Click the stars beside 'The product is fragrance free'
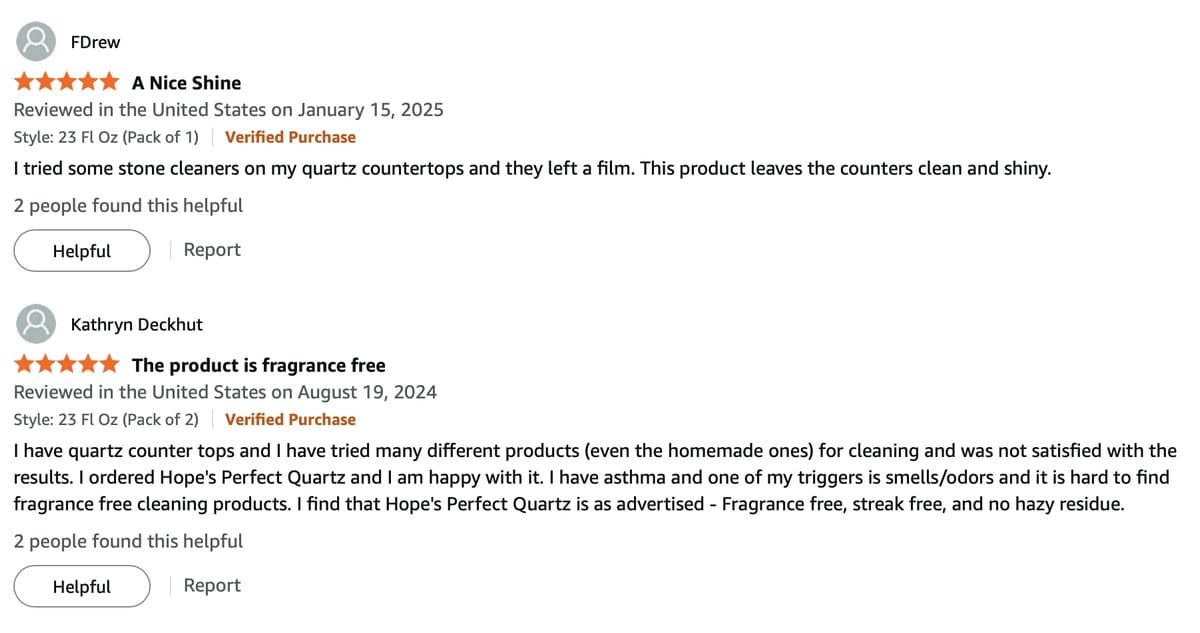This screenshot has height=633, width=1200. [x=67, y=365]
